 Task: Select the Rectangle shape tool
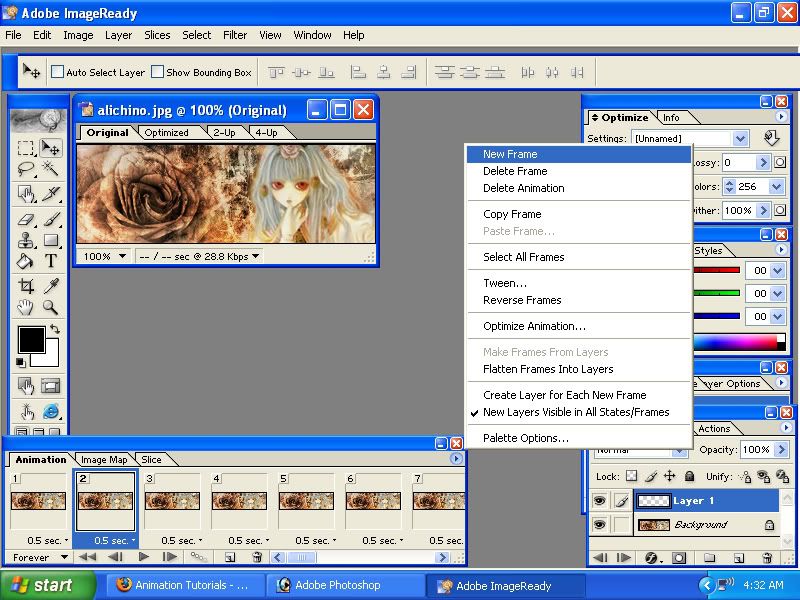click(x=50, y=240)
